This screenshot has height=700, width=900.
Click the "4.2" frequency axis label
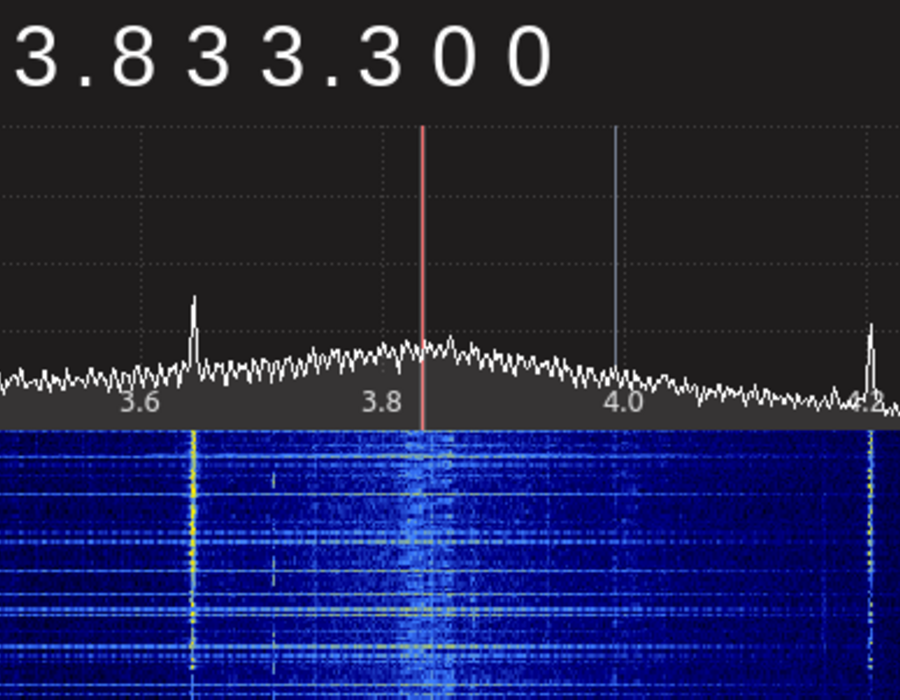click(867, 402)
